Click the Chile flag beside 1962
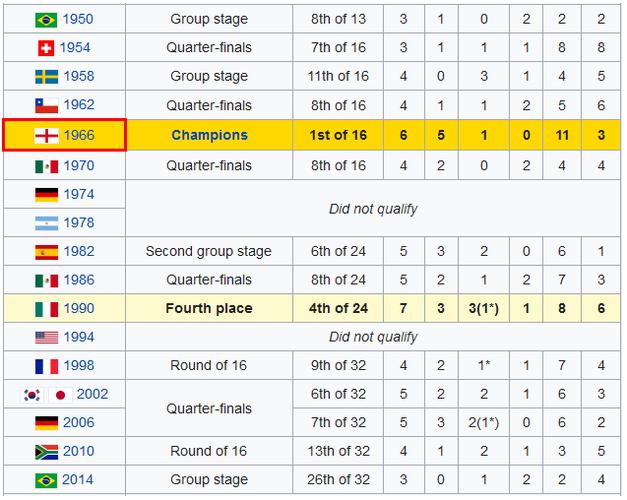 [x=46, y=106]
